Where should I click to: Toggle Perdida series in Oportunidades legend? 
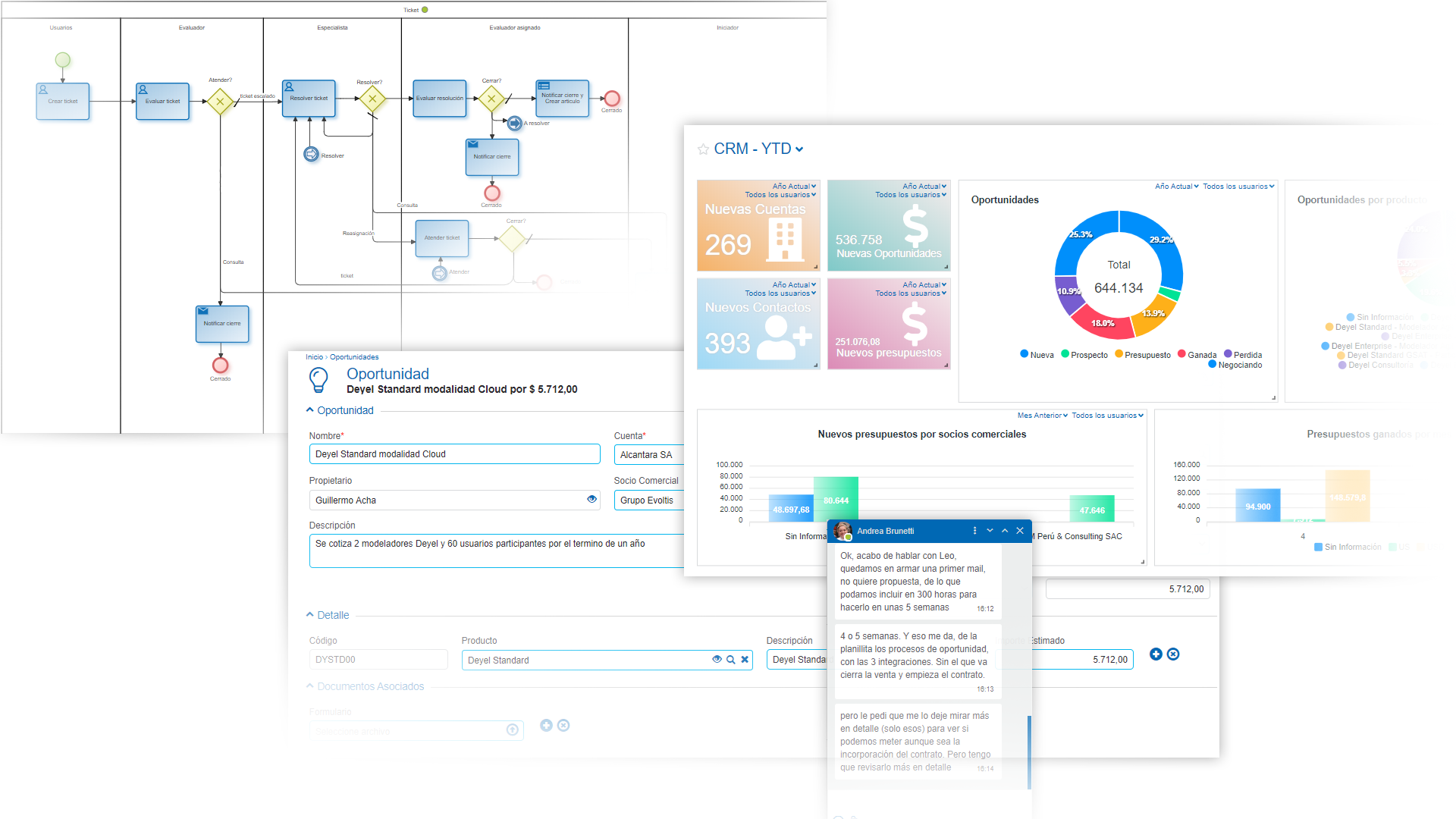pos(1243,355)
